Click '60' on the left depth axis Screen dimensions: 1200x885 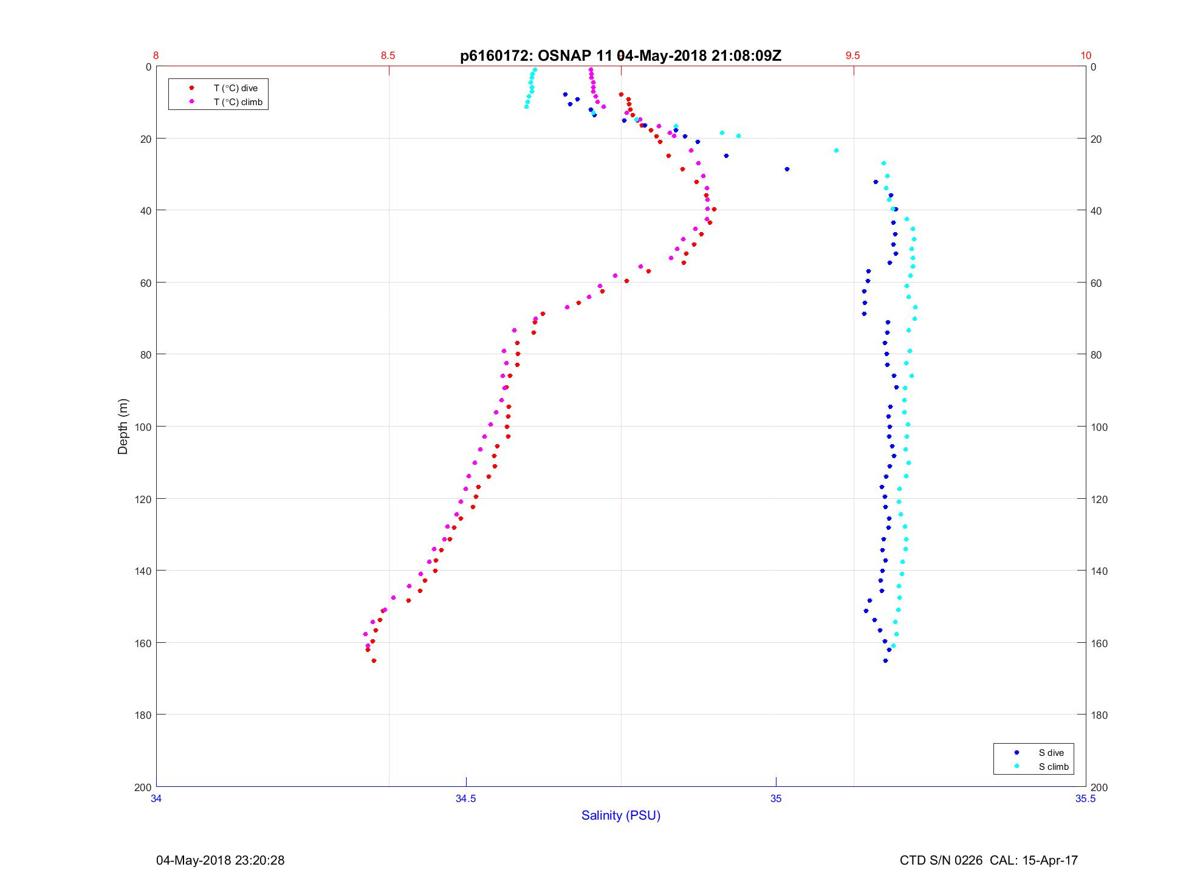[145, 283]
